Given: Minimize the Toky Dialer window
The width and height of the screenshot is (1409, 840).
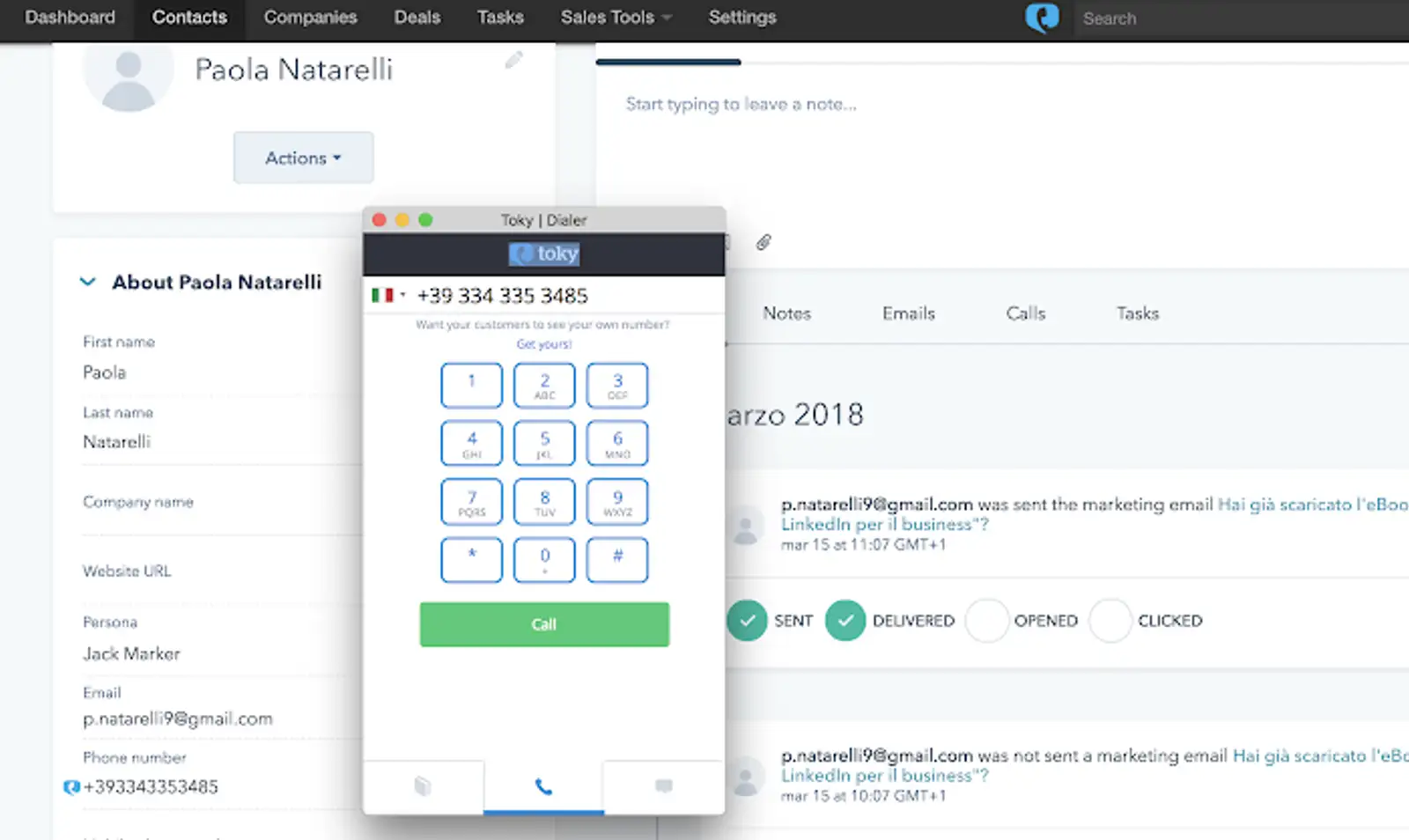Looking at the screenshot, I should [x=402, y=220].
